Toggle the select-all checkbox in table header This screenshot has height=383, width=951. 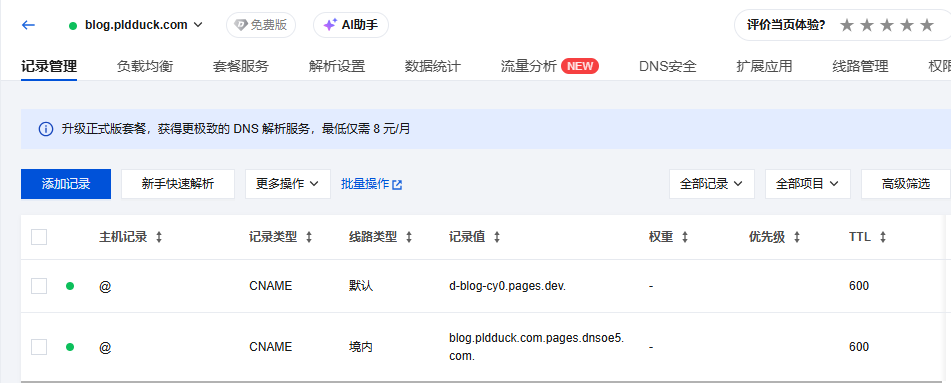39,237
